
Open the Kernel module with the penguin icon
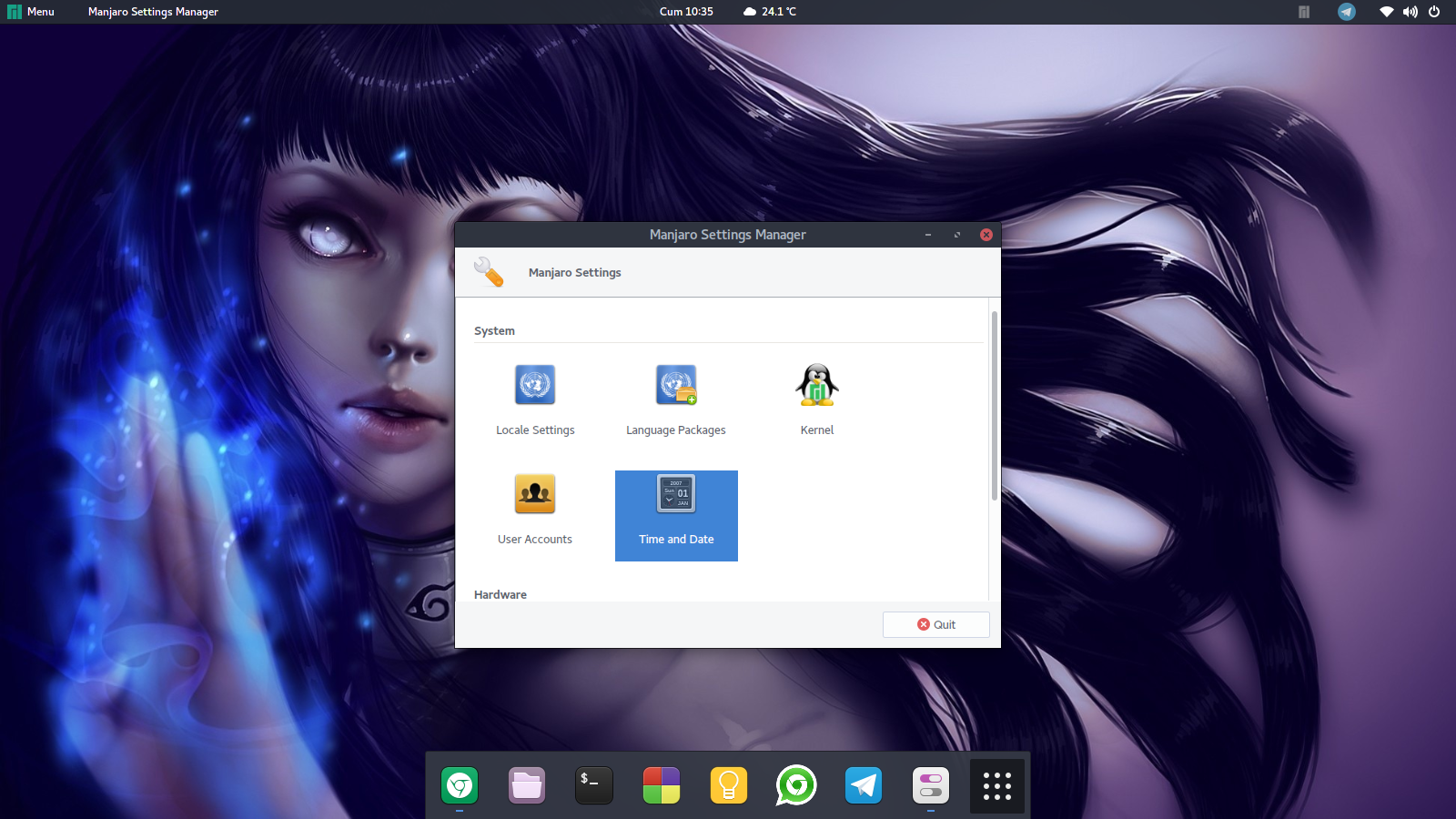click(817, 399)
